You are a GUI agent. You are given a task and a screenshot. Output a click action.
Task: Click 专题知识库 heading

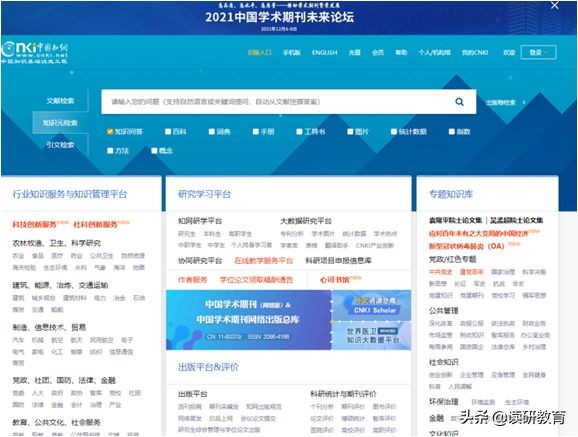click(451, 194)
